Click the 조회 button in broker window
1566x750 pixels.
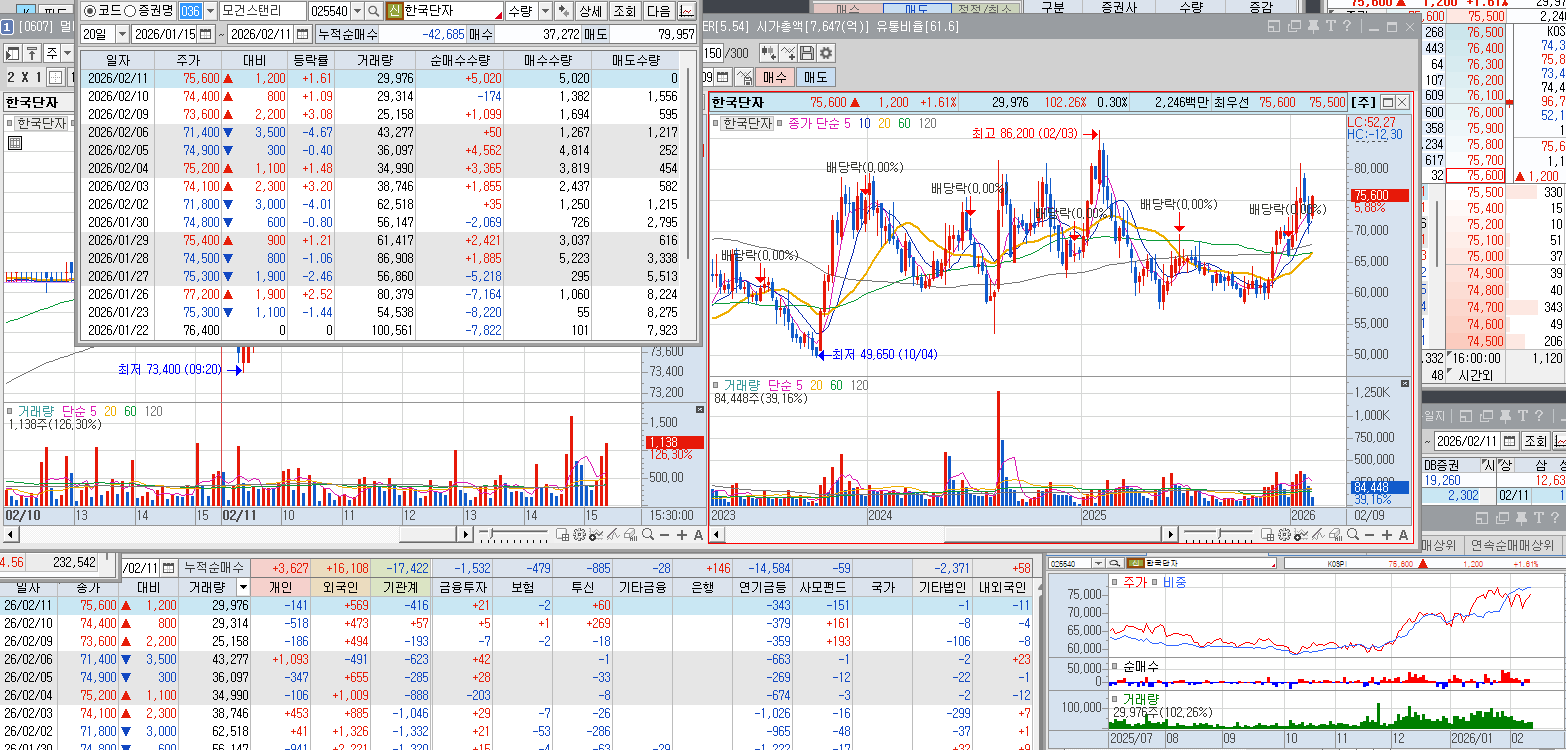click(x=624, y=11)
